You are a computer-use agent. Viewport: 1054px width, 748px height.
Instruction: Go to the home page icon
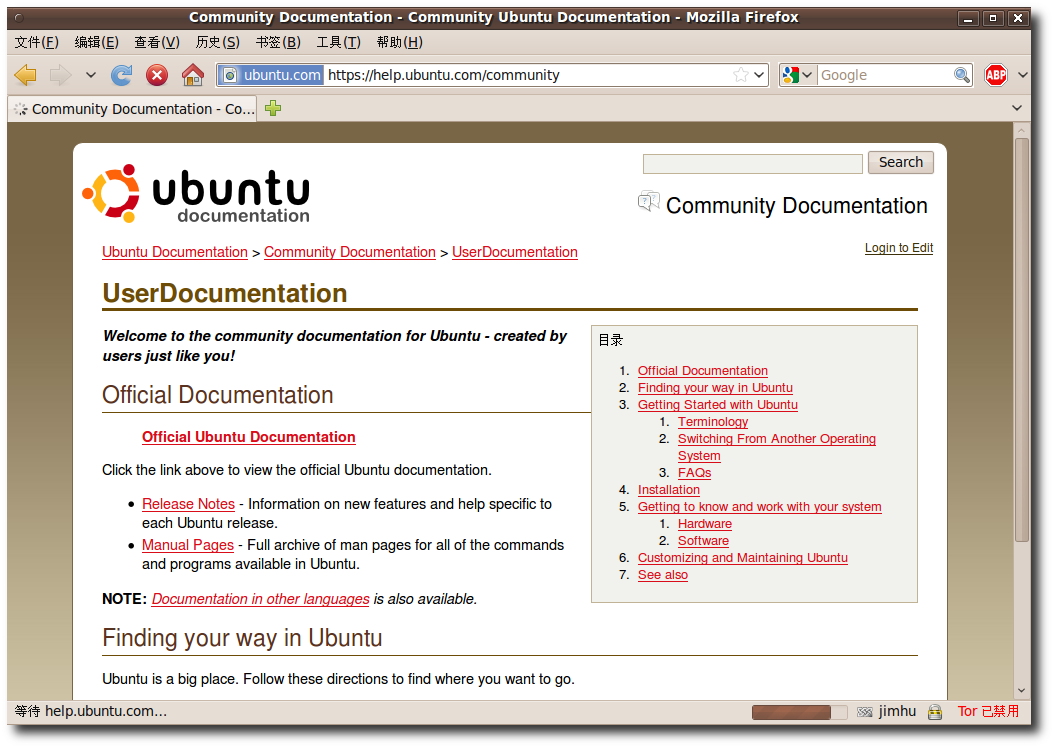click(193, 75)
